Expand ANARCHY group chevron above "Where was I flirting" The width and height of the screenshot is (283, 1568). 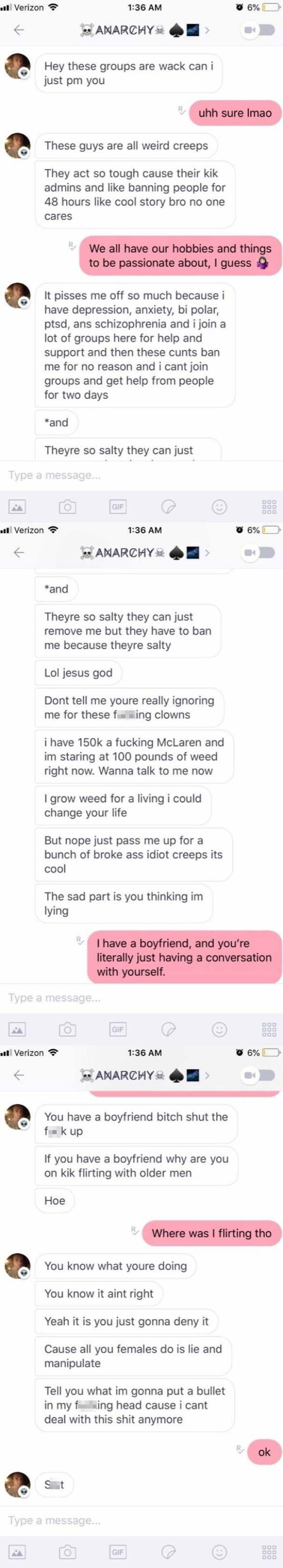[207, 1075]
